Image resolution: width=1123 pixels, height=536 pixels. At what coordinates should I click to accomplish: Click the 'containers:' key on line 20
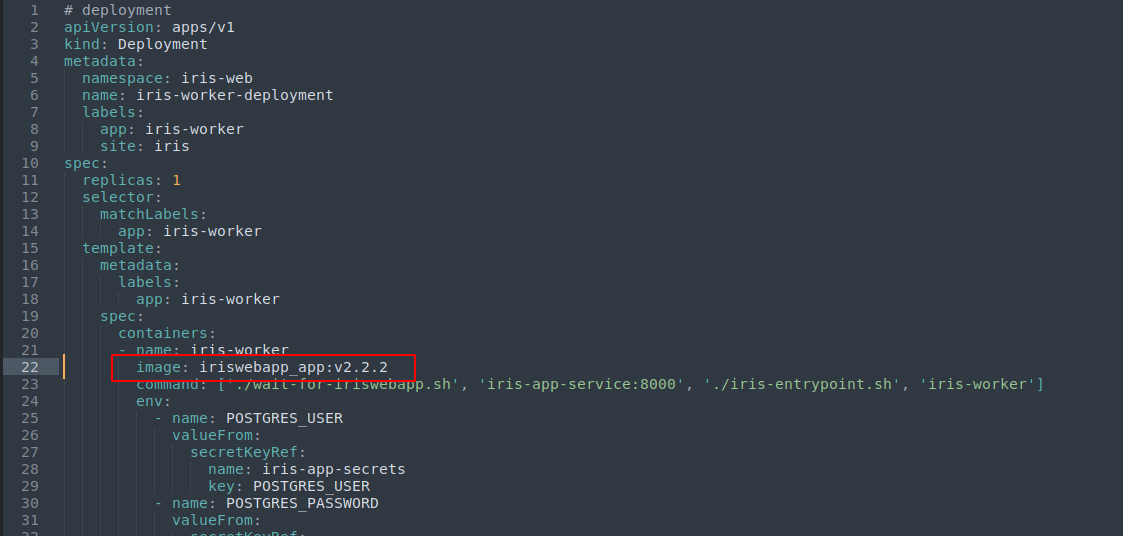coord(167,333)
